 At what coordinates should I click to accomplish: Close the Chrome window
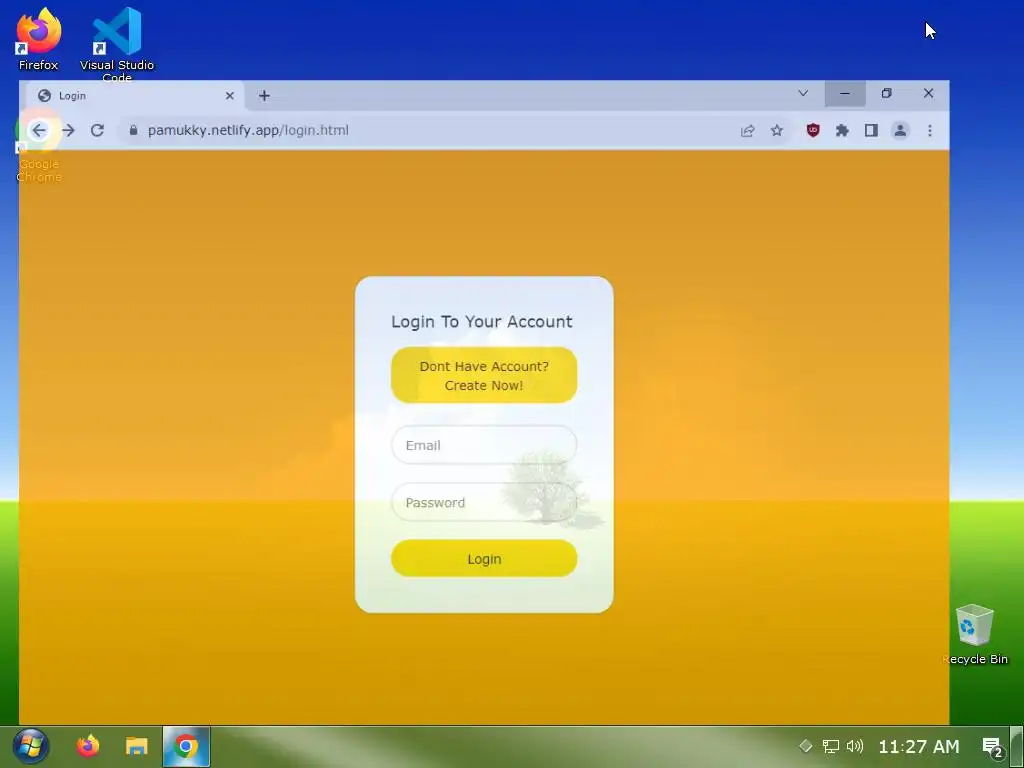928,93
